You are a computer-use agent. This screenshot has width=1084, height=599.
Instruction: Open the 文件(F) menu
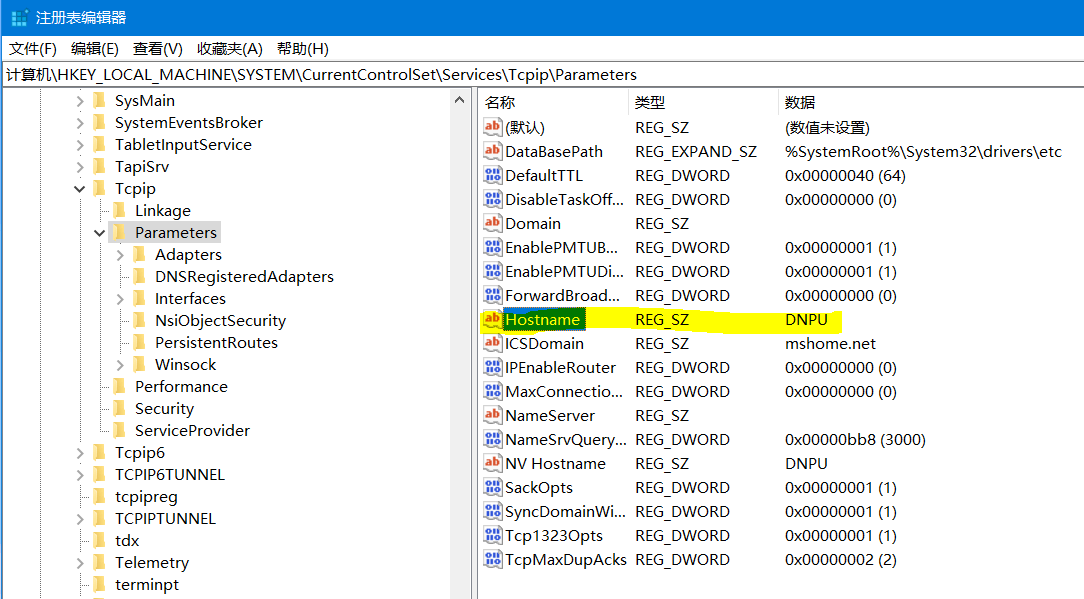click(x=33, y=49)
